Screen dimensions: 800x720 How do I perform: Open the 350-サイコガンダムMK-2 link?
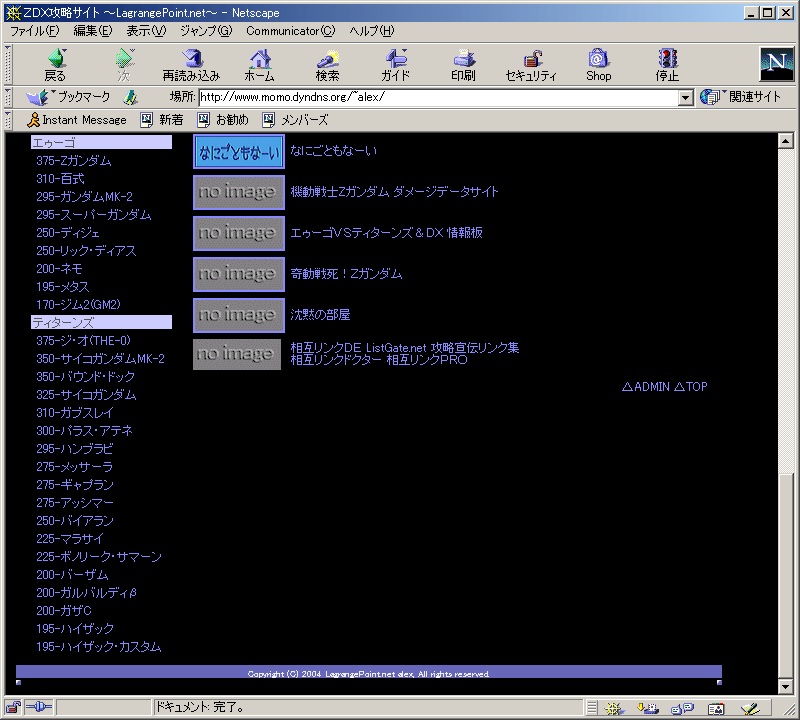tap(101, 359)
